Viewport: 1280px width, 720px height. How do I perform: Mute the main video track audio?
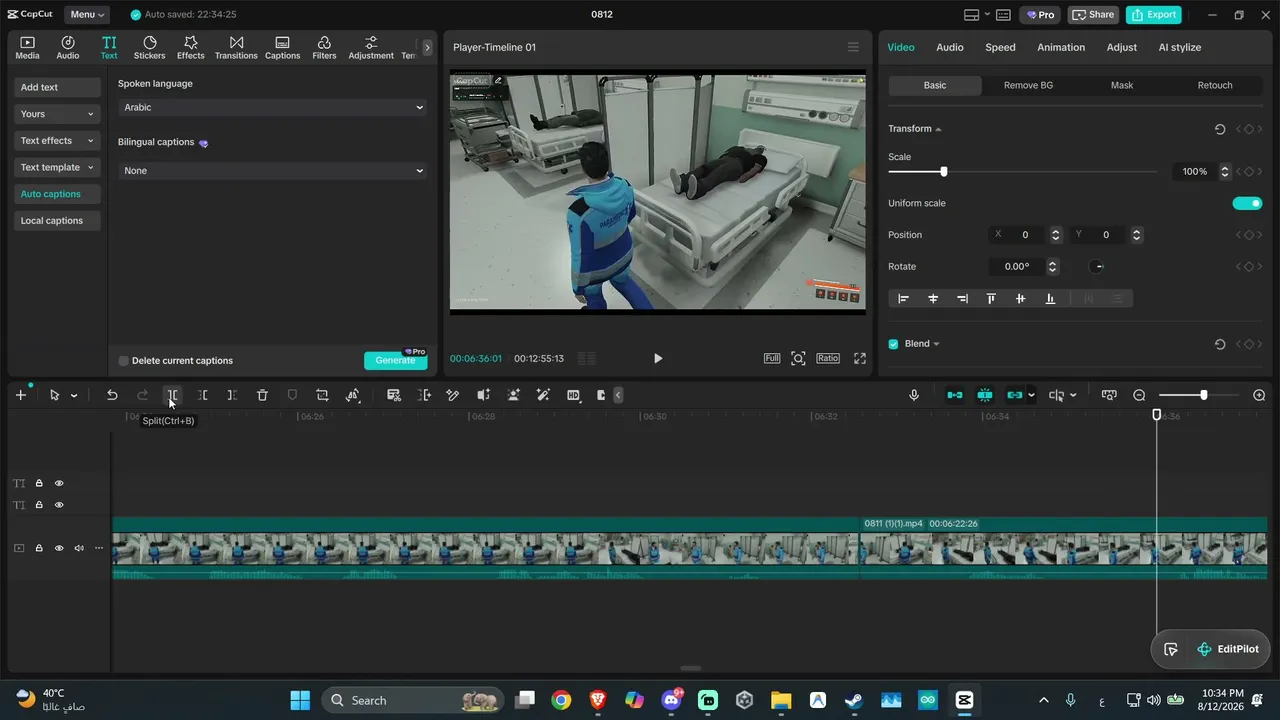(79, 548)
